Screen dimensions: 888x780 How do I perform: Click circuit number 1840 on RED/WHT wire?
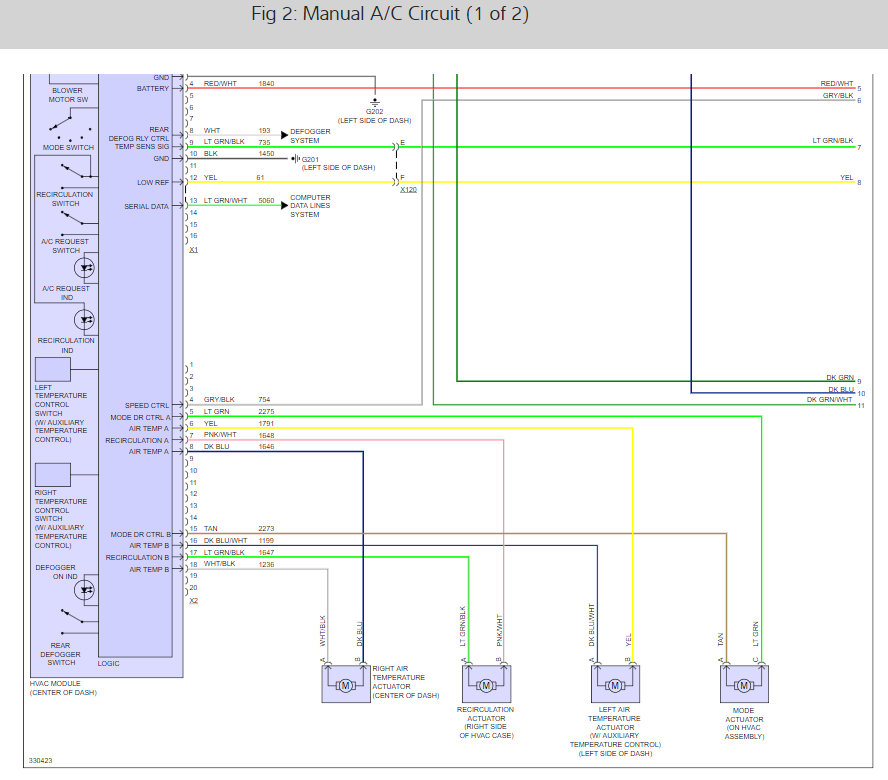(x=266, y=83)
